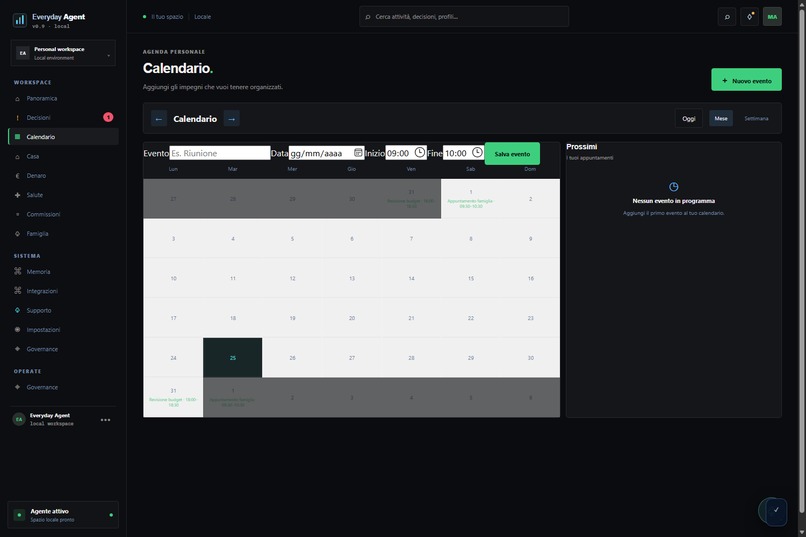Open Impostazioni in the sidebar
Viewport: 806px width, 537px height.
pyautogui.click(x=63, y=329)
